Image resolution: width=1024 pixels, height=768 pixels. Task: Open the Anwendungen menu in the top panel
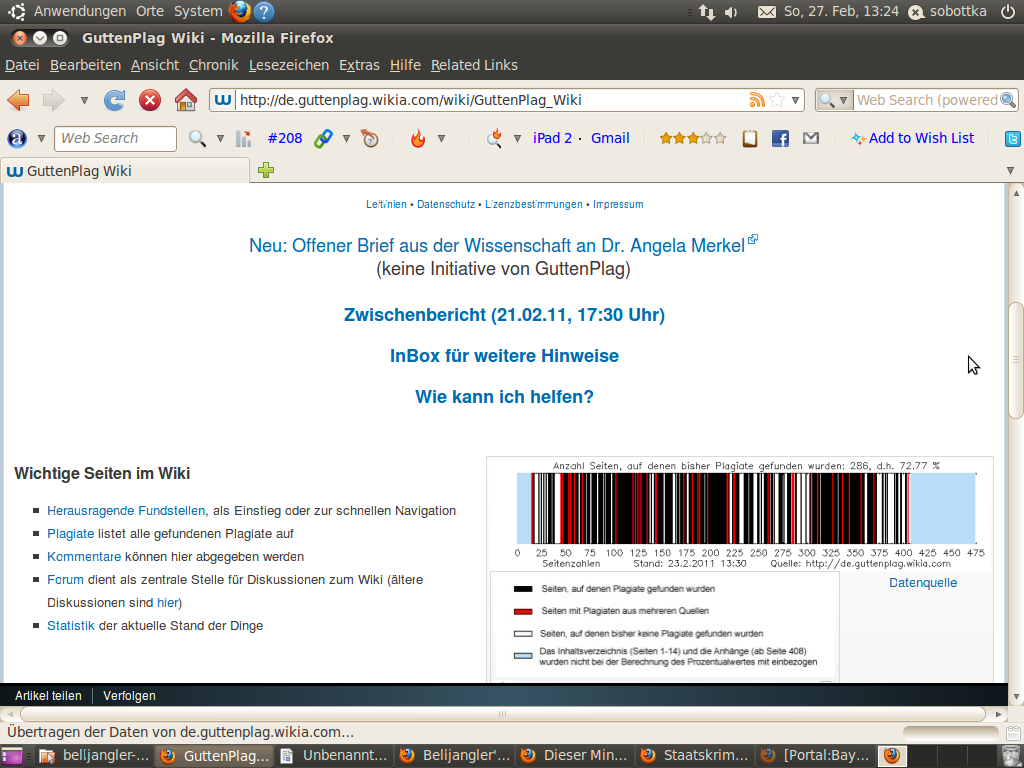click(x=80, y=11)
